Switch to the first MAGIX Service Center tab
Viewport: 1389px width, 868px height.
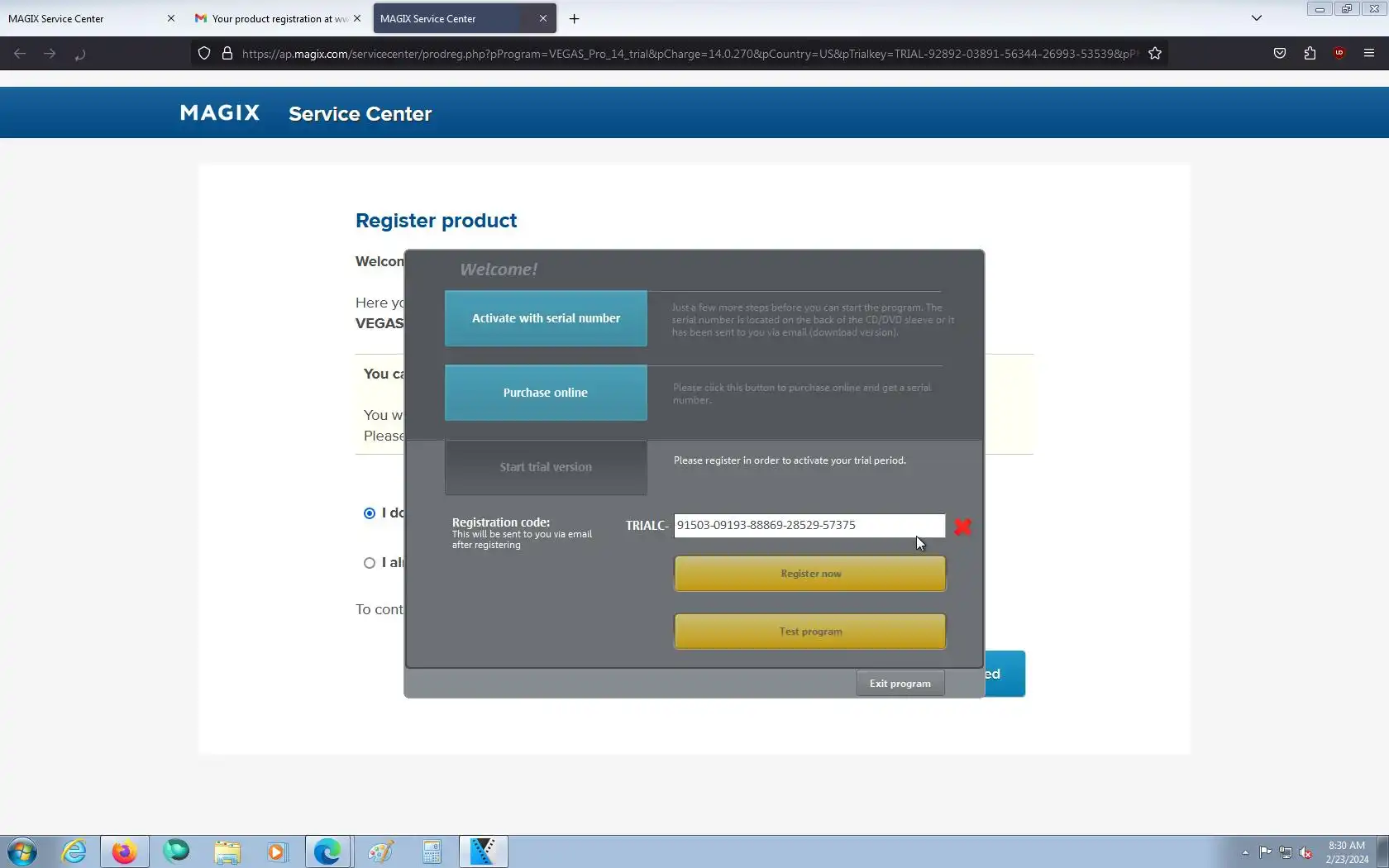83,18
